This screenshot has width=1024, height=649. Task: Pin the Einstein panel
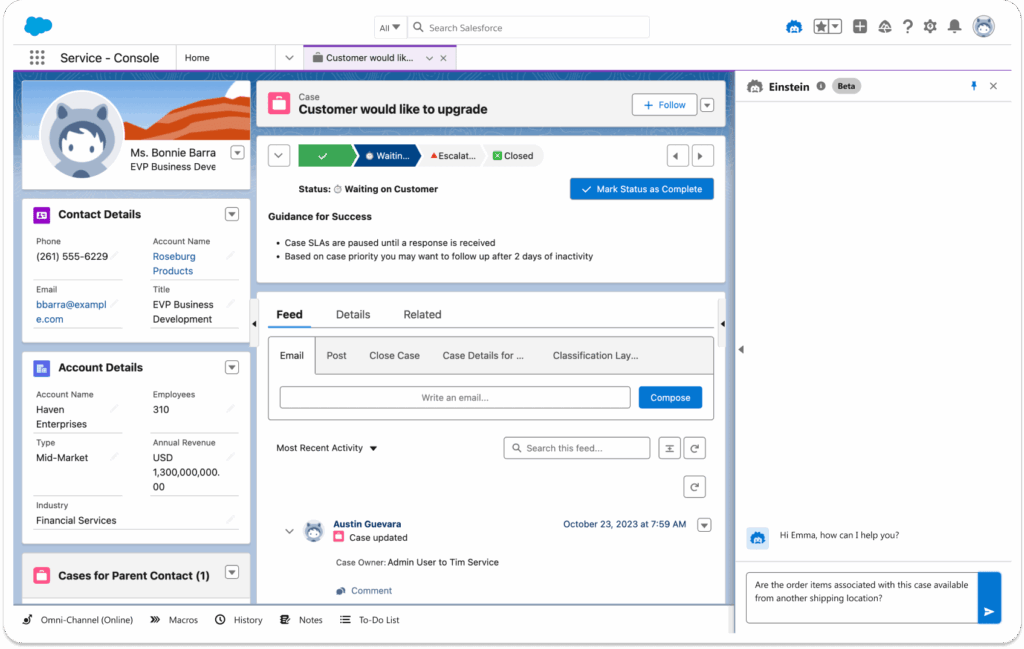click(x=974, y=86)
